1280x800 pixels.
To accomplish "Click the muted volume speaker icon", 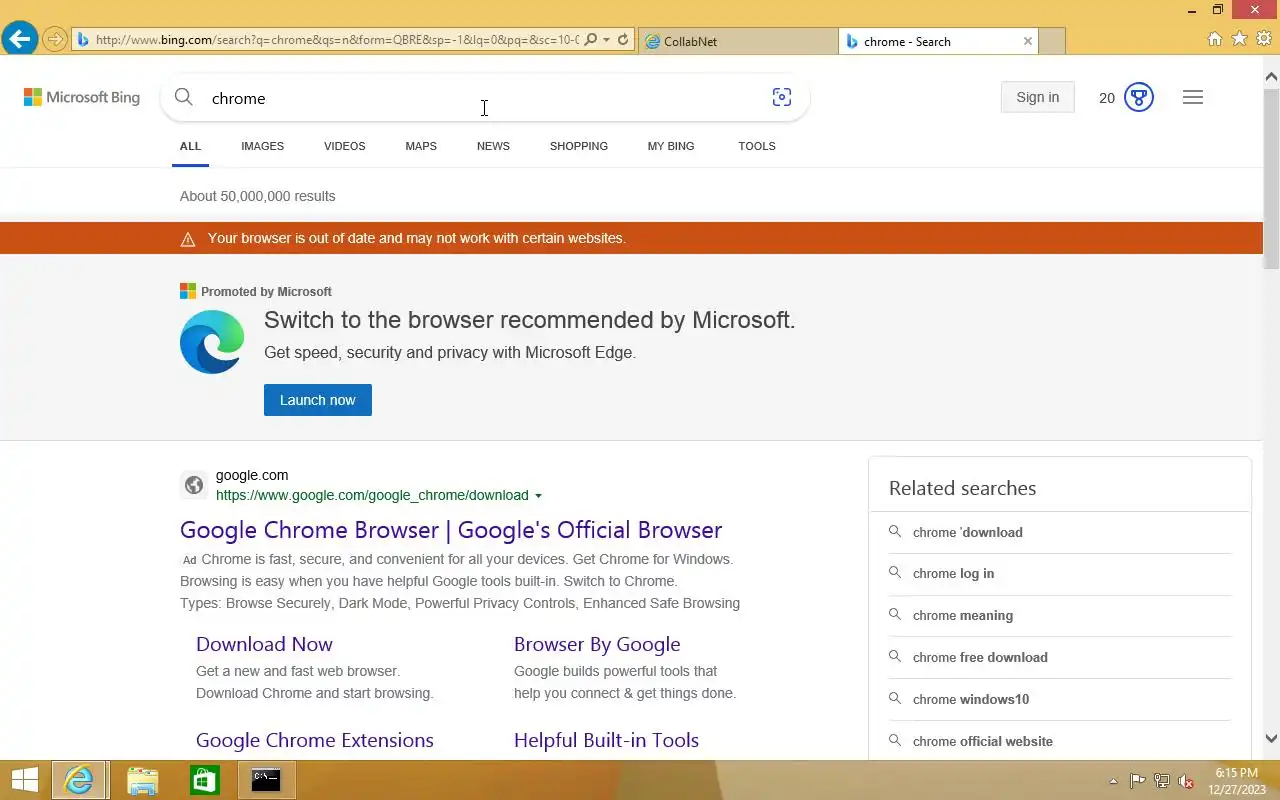I will pyautogui.click(x=1186, y=781).
